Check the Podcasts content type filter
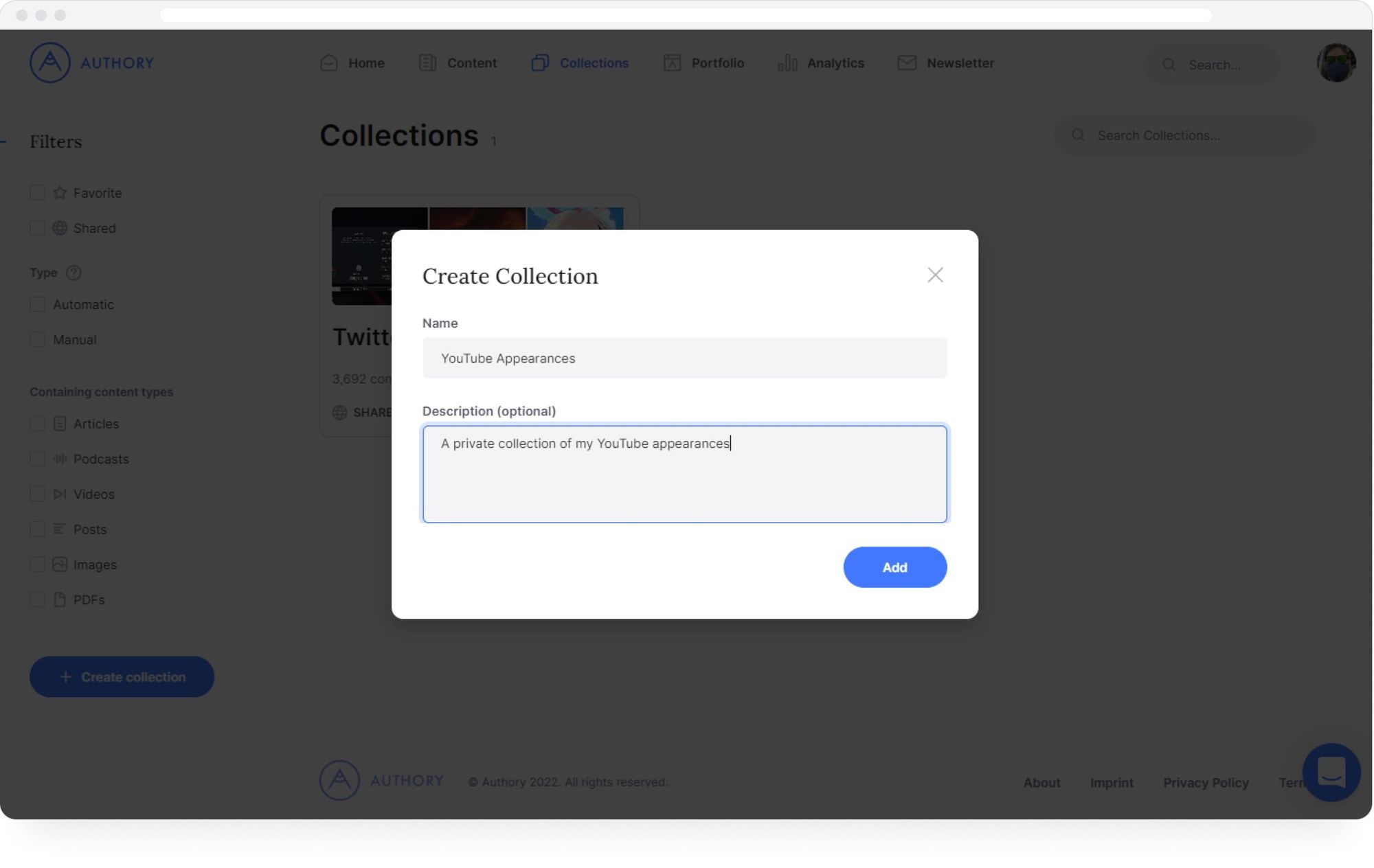The image size is (1374, 868). (x=38, y=459)
